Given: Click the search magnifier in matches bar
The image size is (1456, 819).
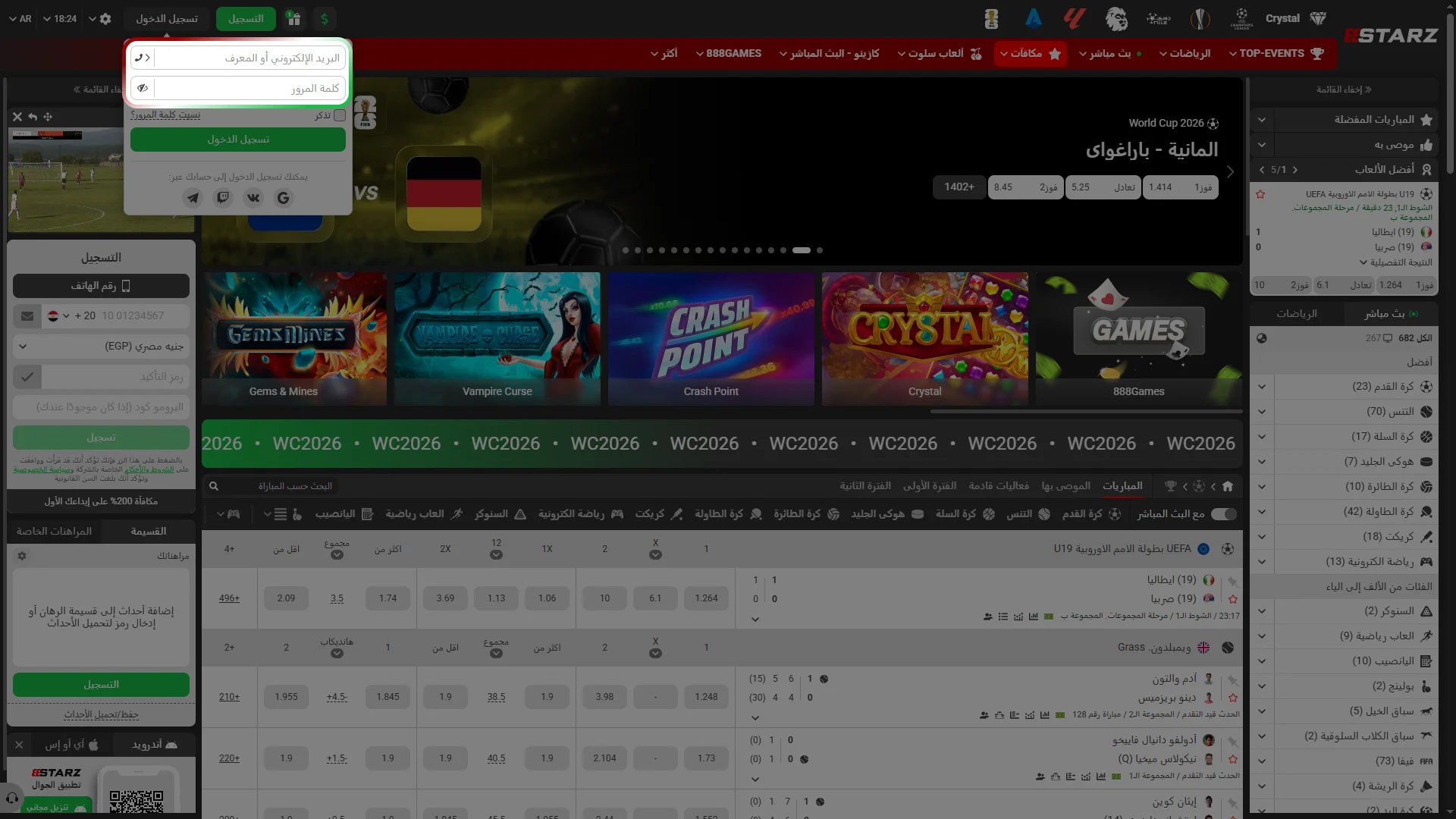Looking at the screenshot, I should (x=214, y=486).
